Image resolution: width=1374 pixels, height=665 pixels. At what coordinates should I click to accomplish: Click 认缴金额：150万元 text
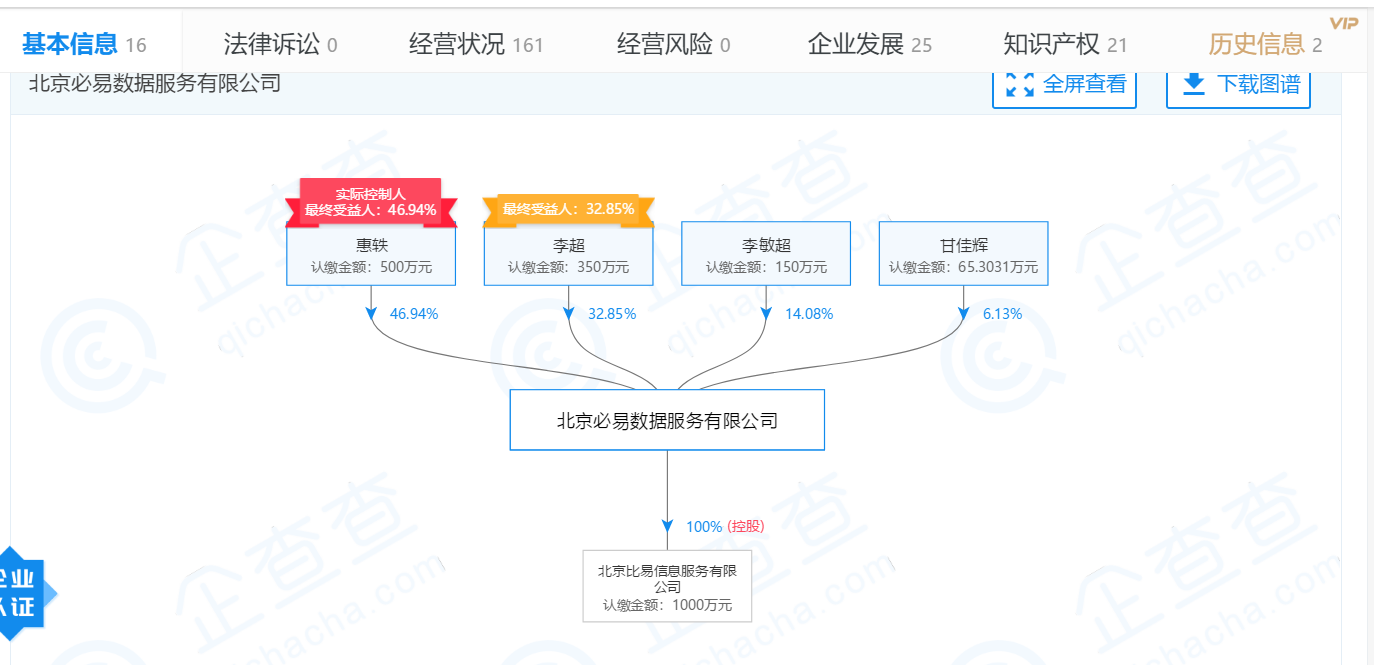766,267
